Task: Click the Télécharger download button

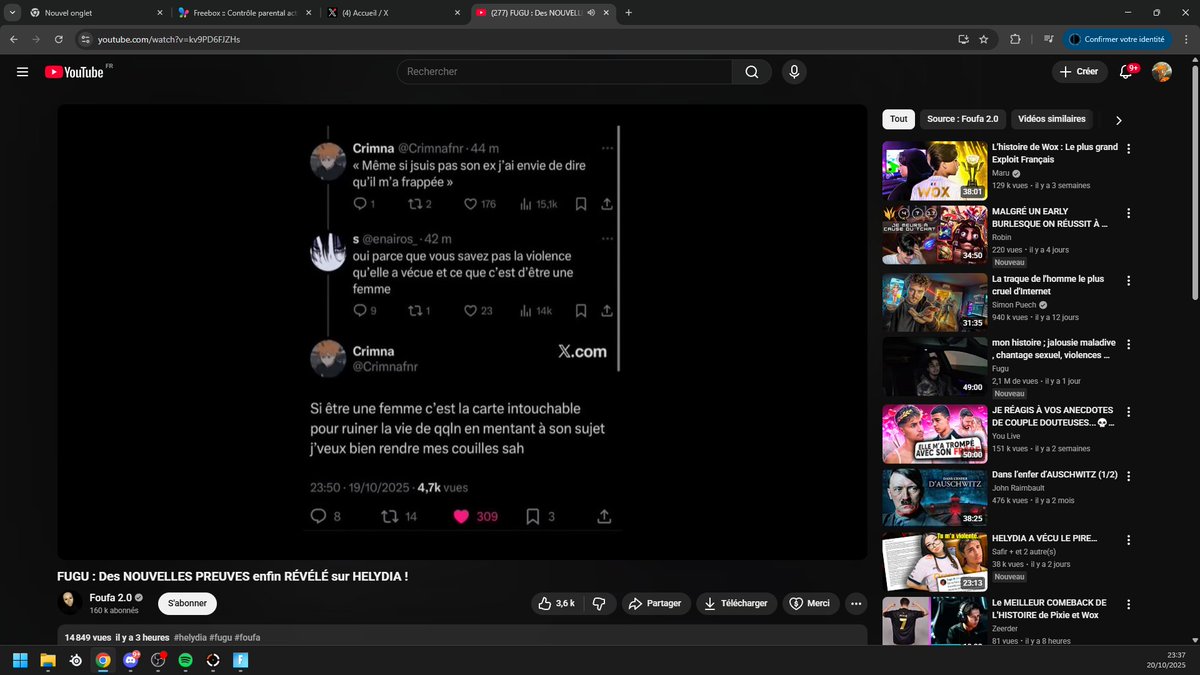Action: (736, 603)
